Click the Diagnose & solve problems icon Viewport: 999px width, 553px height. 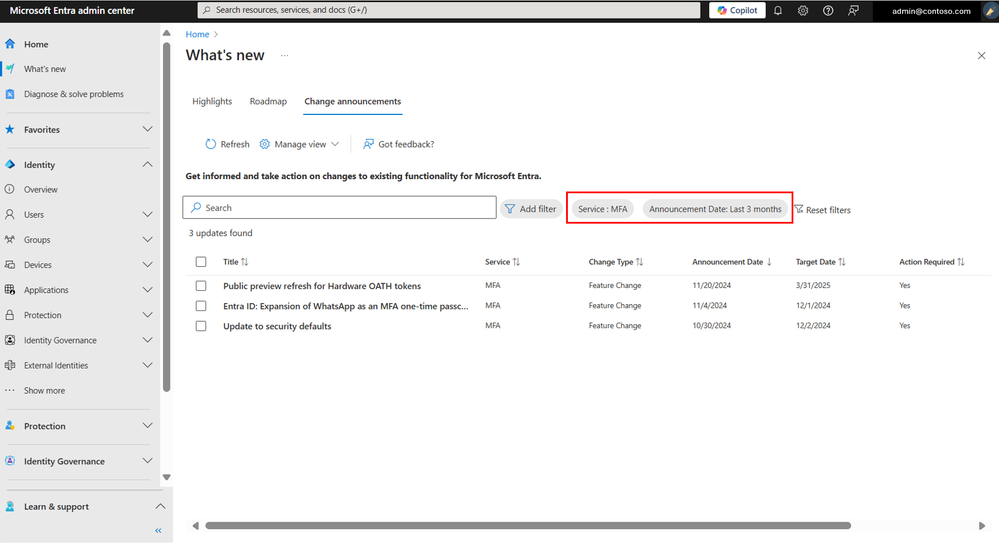(10, 94)
